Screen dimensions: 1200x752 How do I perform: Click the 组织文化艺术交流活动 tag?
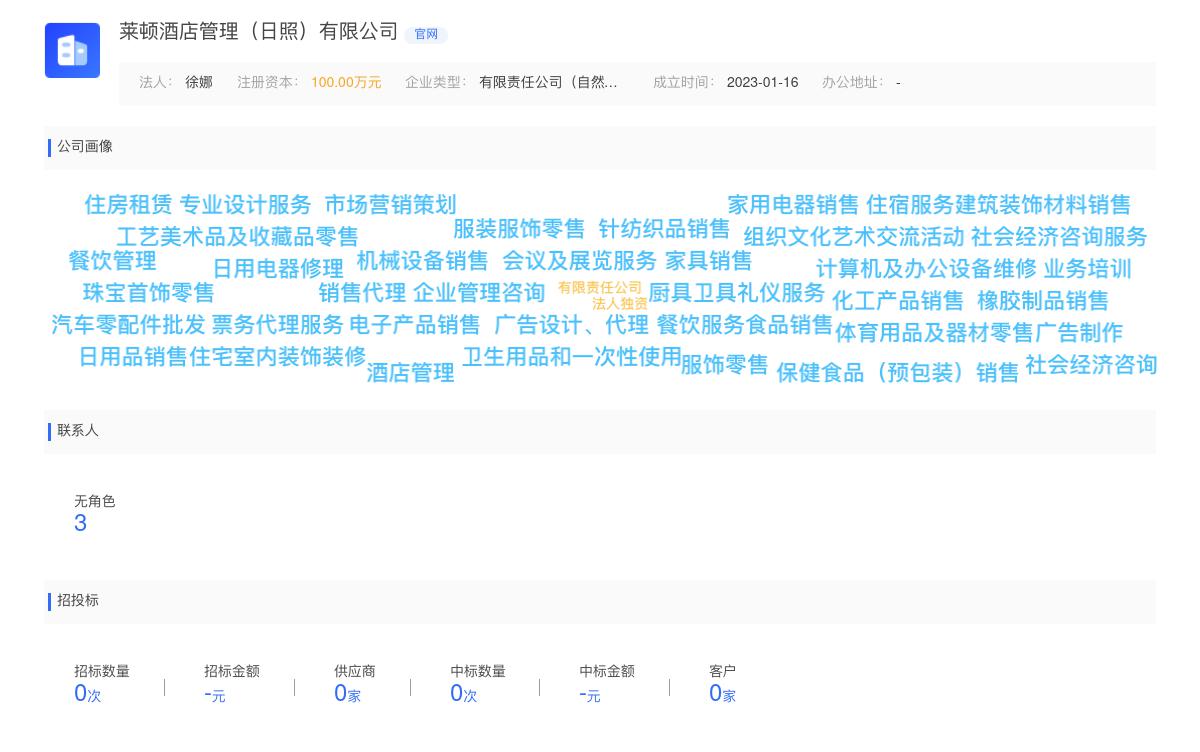[854, 237]
